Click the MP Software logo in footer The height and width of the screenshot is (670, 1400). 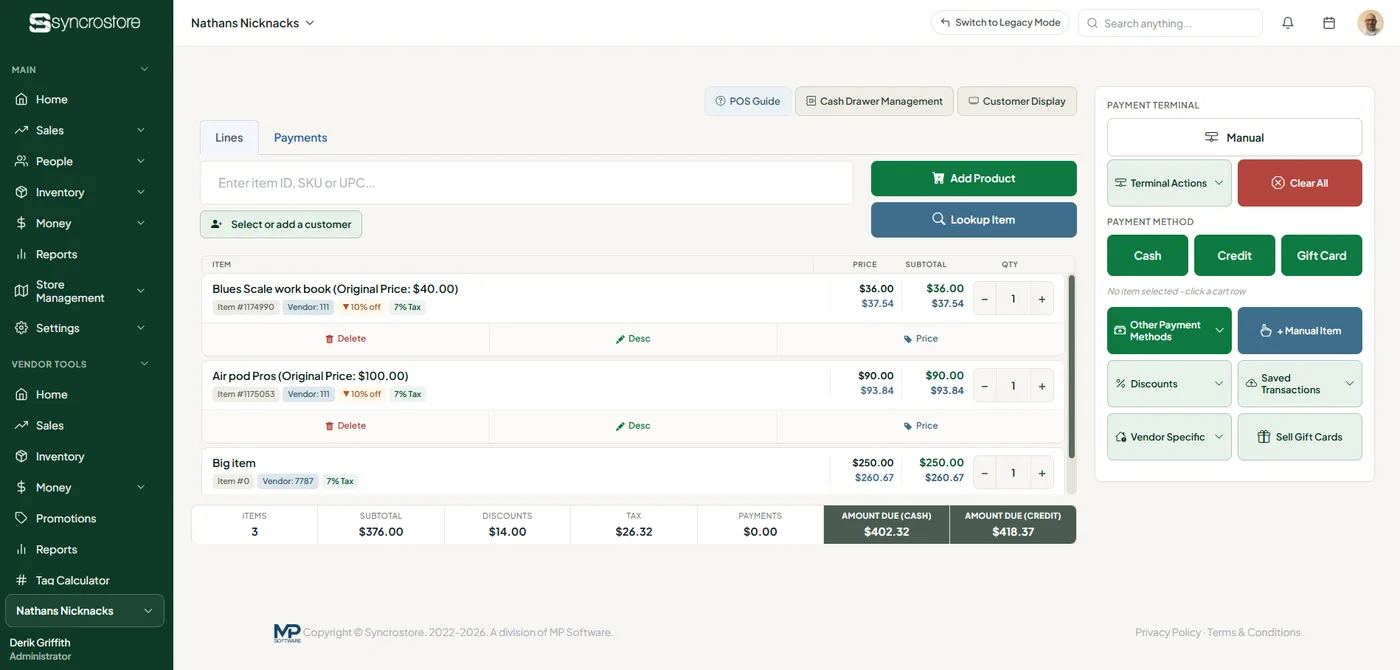287,633
